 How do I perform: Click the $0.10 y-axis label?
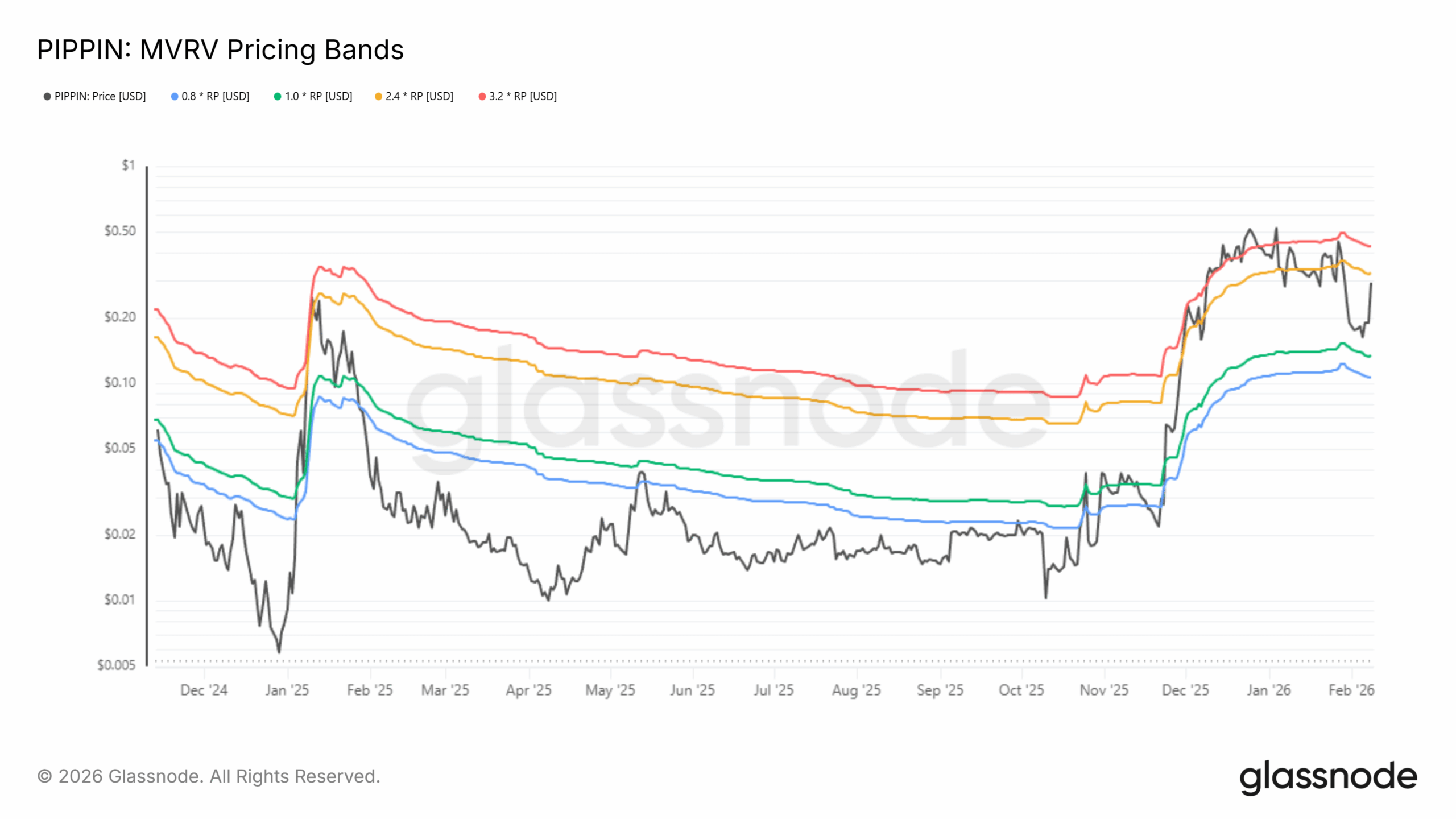coord(120,383)
